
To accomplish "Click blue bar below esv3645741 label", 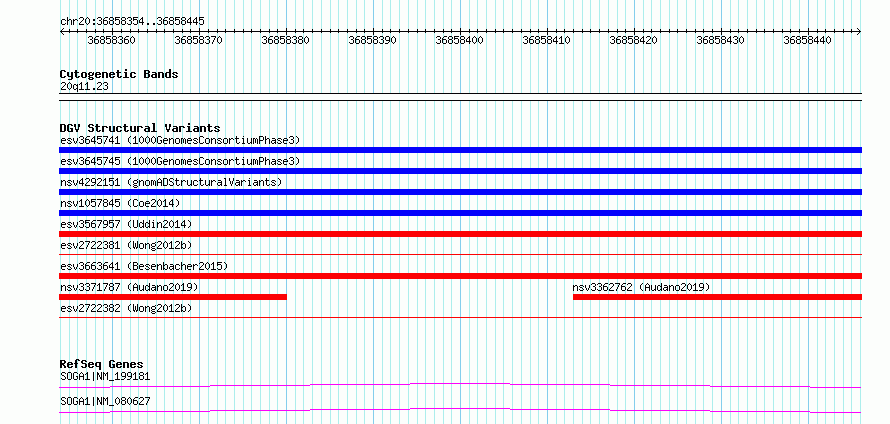I will pyautogui.click(x=460, y=150).
